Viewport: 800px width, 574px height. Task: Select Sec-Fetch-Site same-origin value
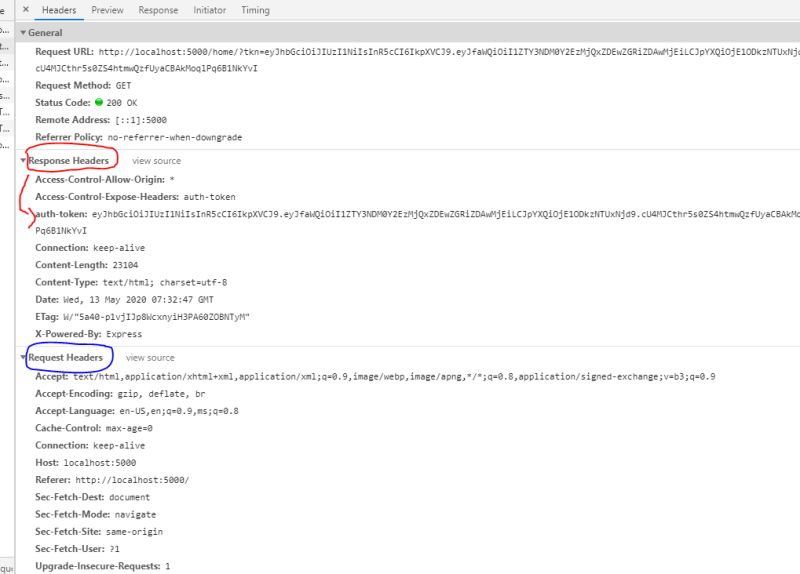[x=134, y=532]
